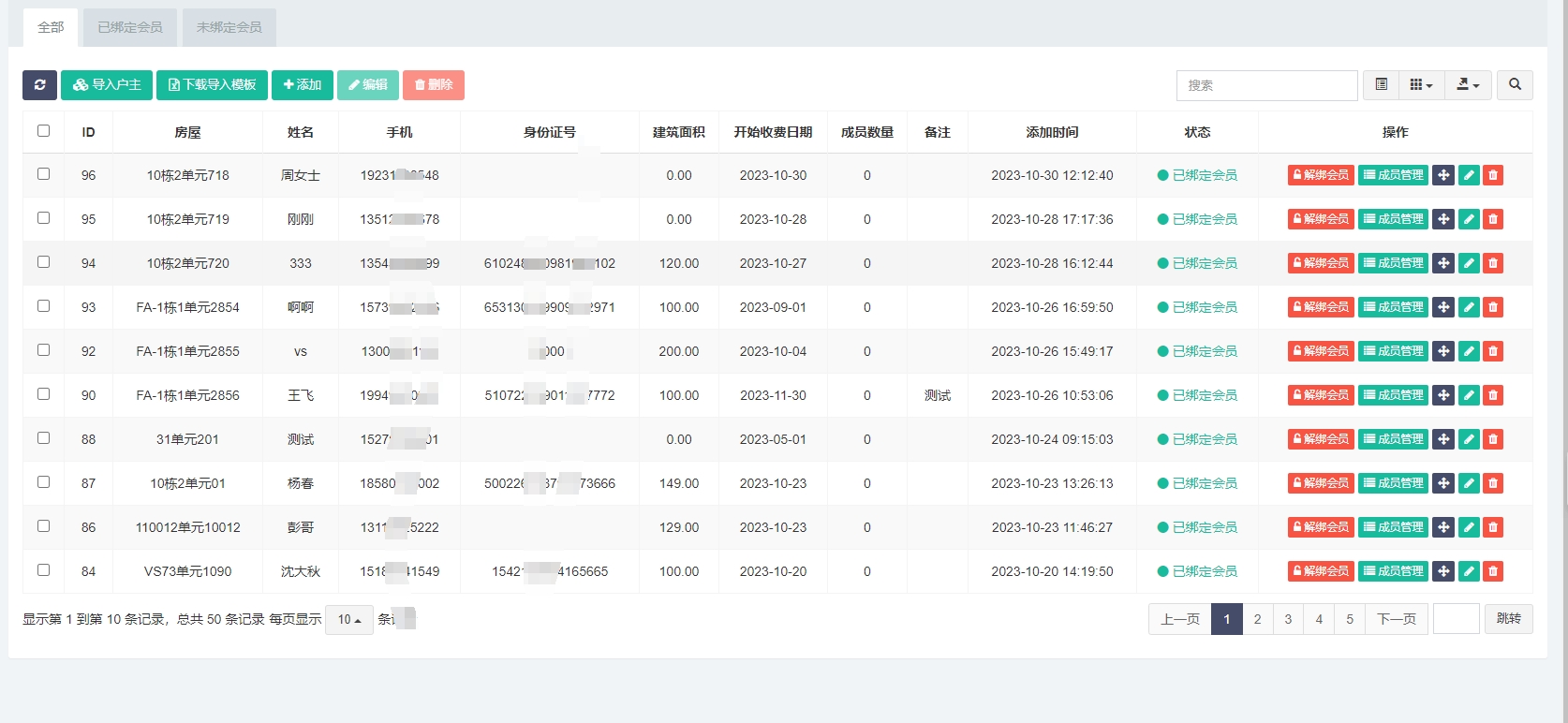Viewport: 1568px width, 723px height.
Task: Go to page 3 in pagination
Action: point(1288,619)
